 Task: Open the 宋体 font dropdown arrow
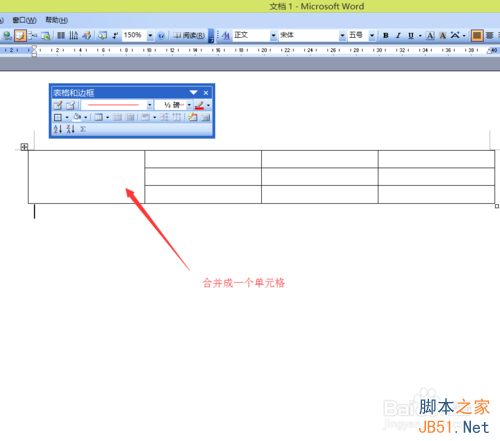point(342,35)
